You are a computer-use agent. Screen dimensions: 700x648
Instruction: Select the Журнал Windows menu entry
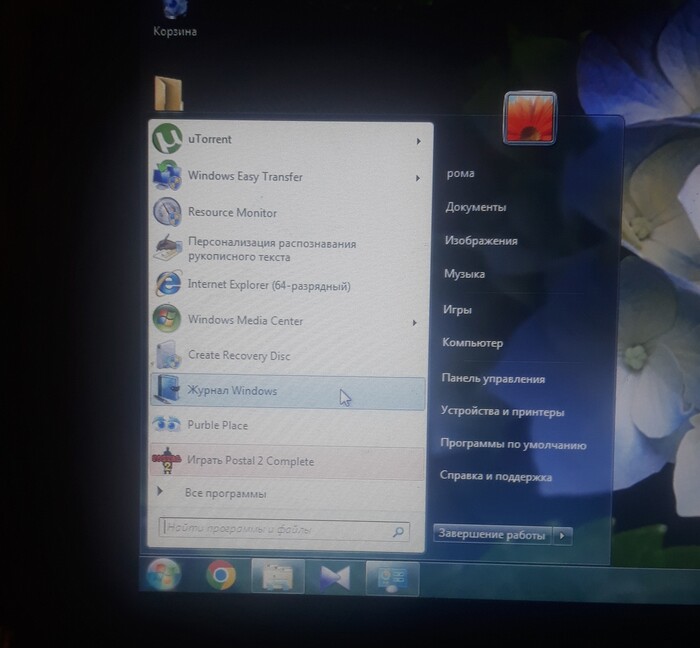click(x=288, y=391)
